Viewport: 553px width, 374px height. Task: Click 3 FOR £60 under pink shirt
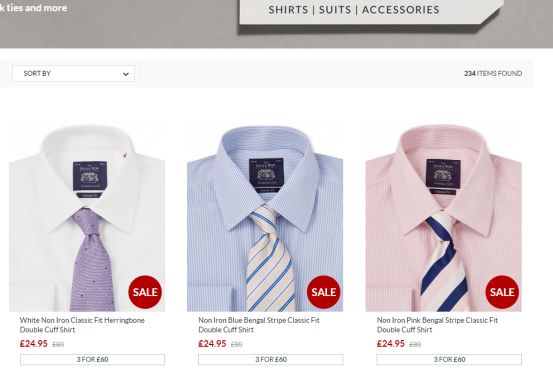[x=449, y=360]
